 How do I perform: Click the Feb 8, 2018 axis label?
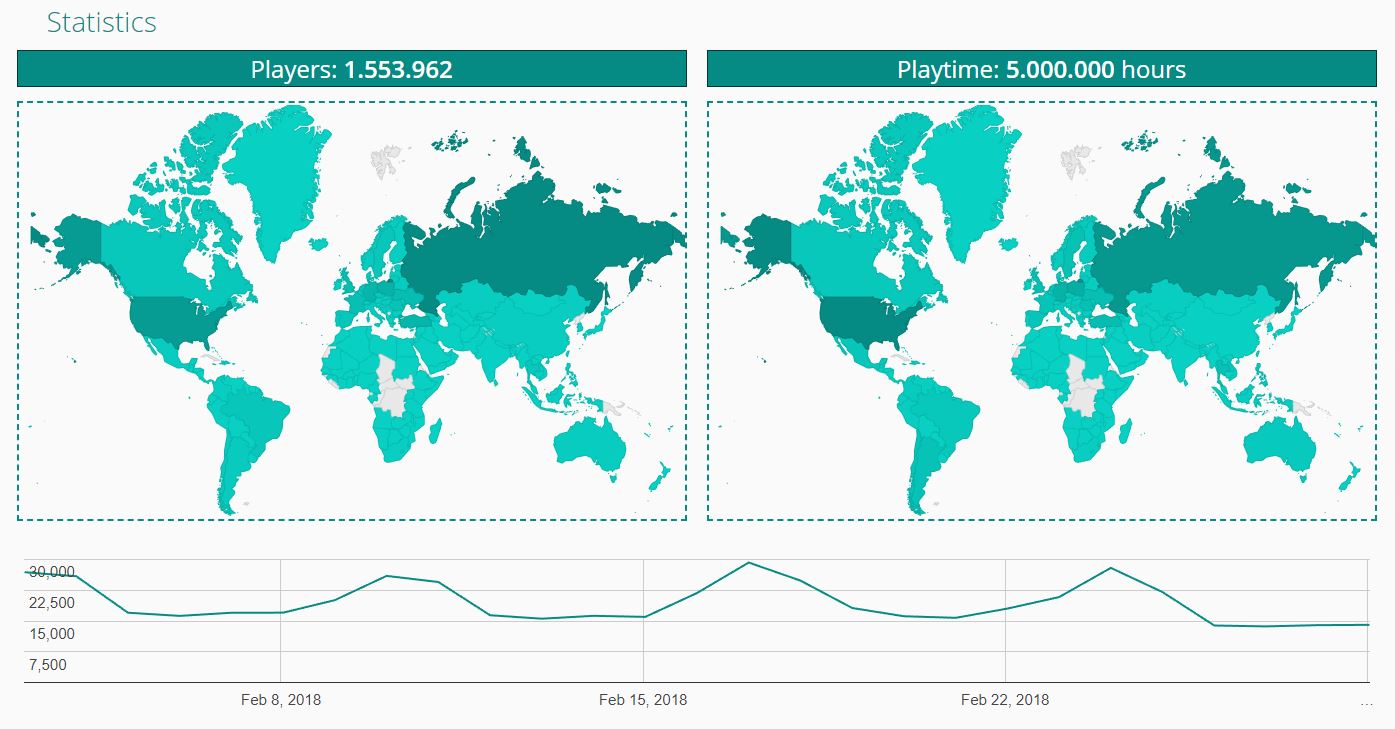281,700
